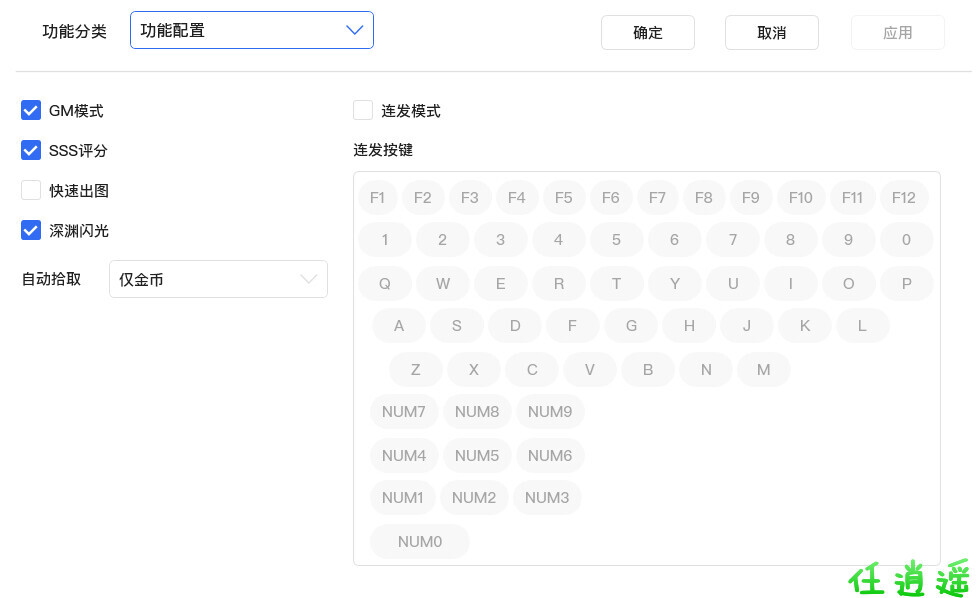This screenshot has width=979, height=598.
Task: Select the number 5 key
Action: [616, 240]
